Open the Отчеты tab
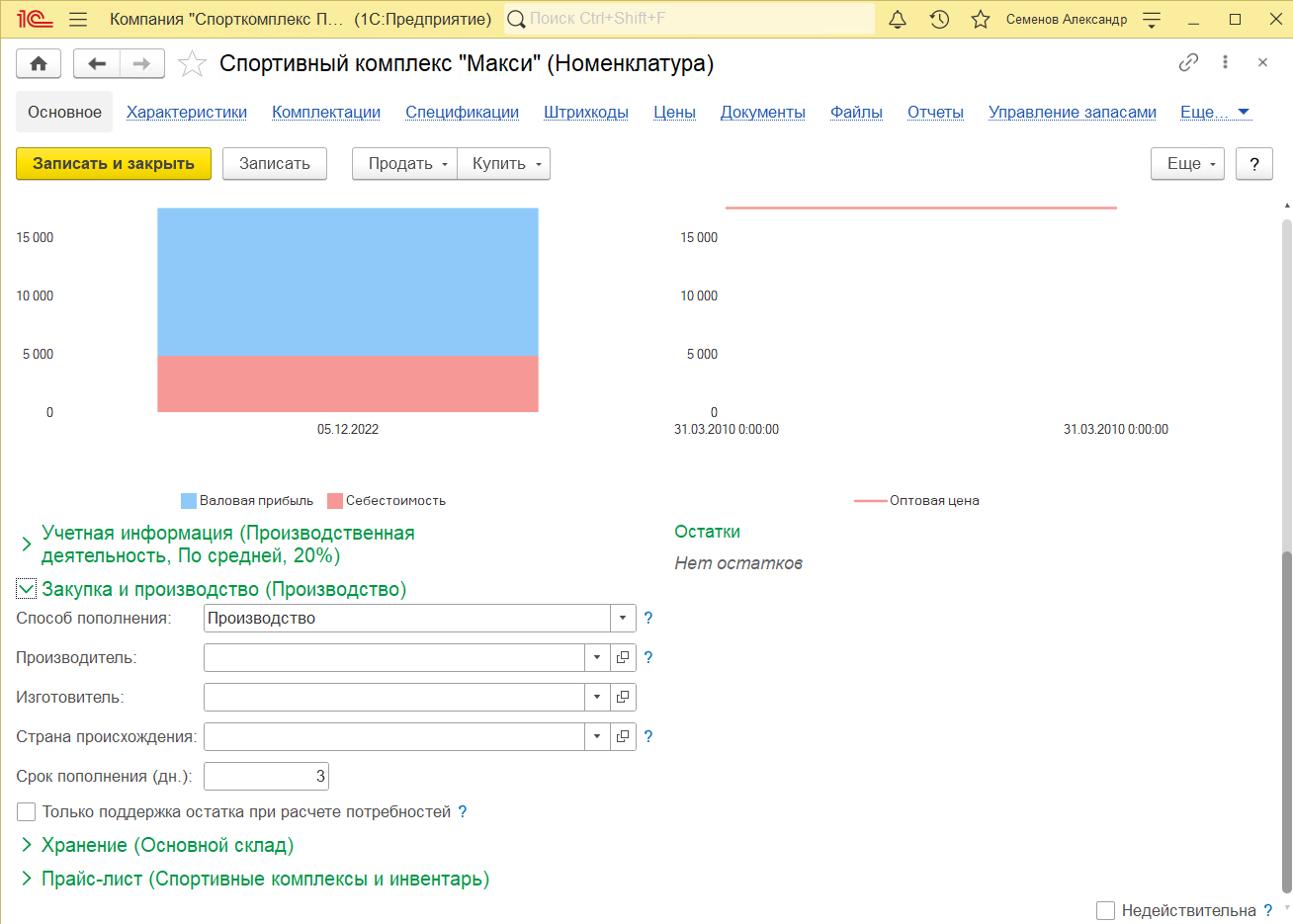 coord(935,112)
